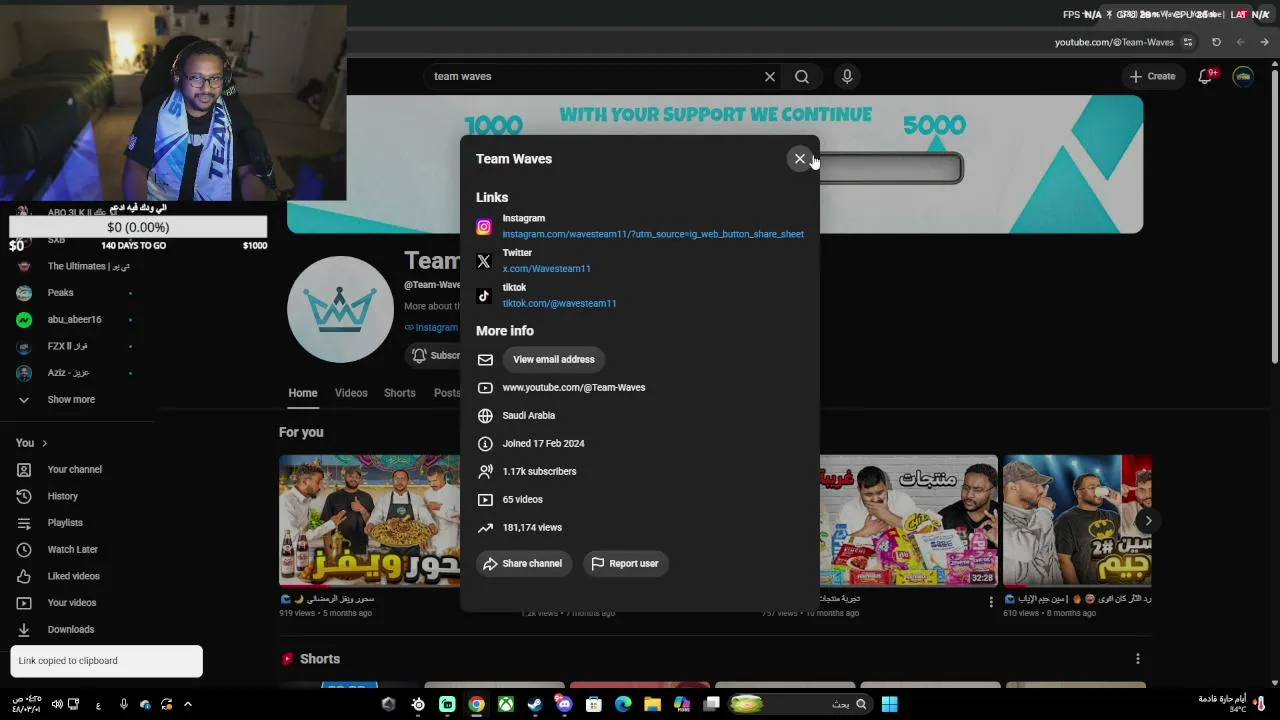This screenshot has width=1280, height=720.
Task: Clear the YouTube search box text
Action: pos(770,76)
